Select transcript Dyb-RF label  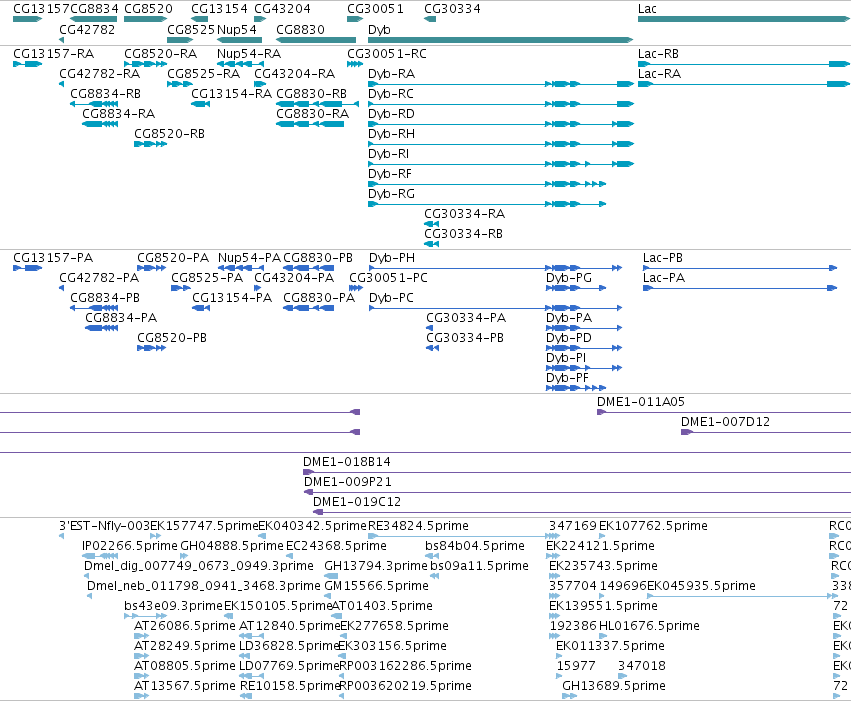pos(389,174)
